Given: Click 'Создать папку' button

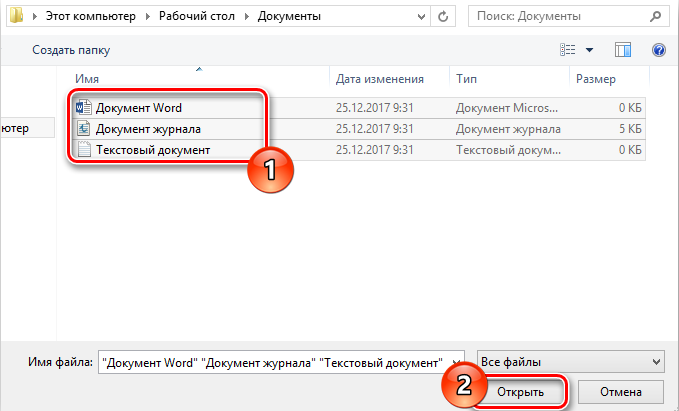Looking at the screenshot, I should click(x=71, y=50).
